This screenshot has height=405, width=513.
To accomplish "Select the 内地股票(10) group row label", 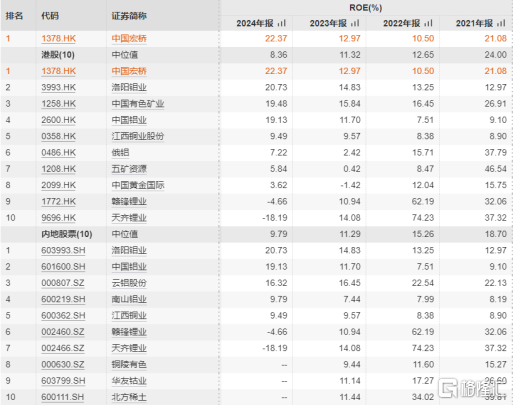I will [x=67, y=234].
